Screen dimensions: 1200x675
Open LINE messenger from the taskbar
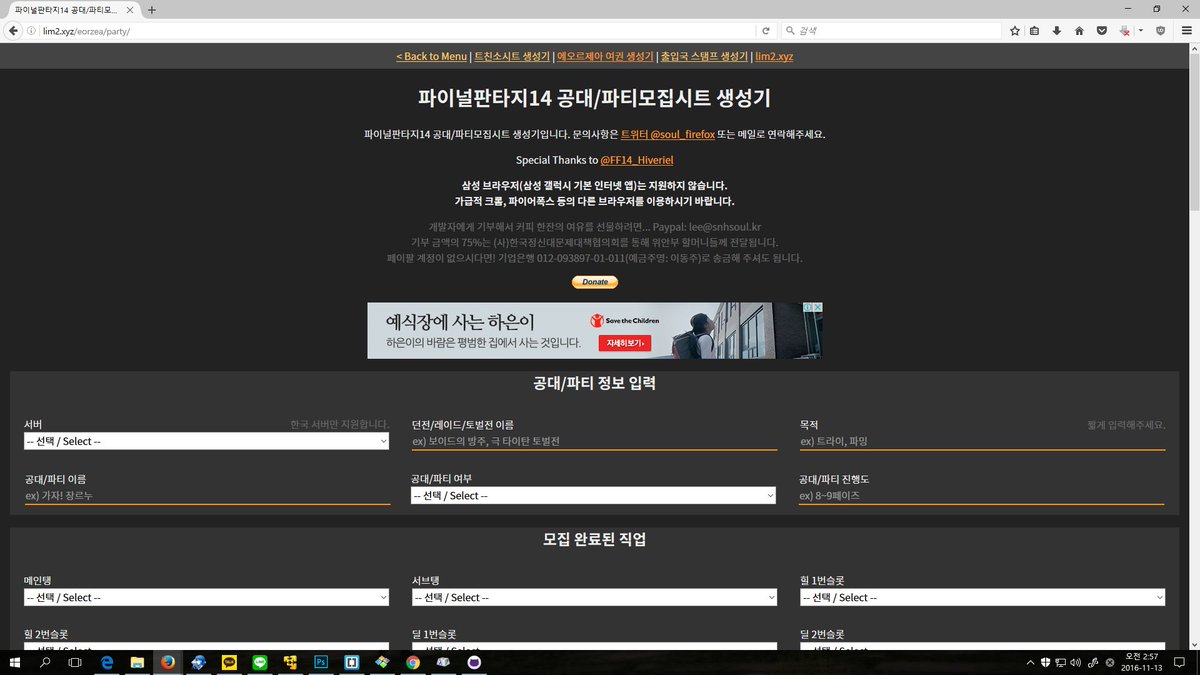coord(260,662)
